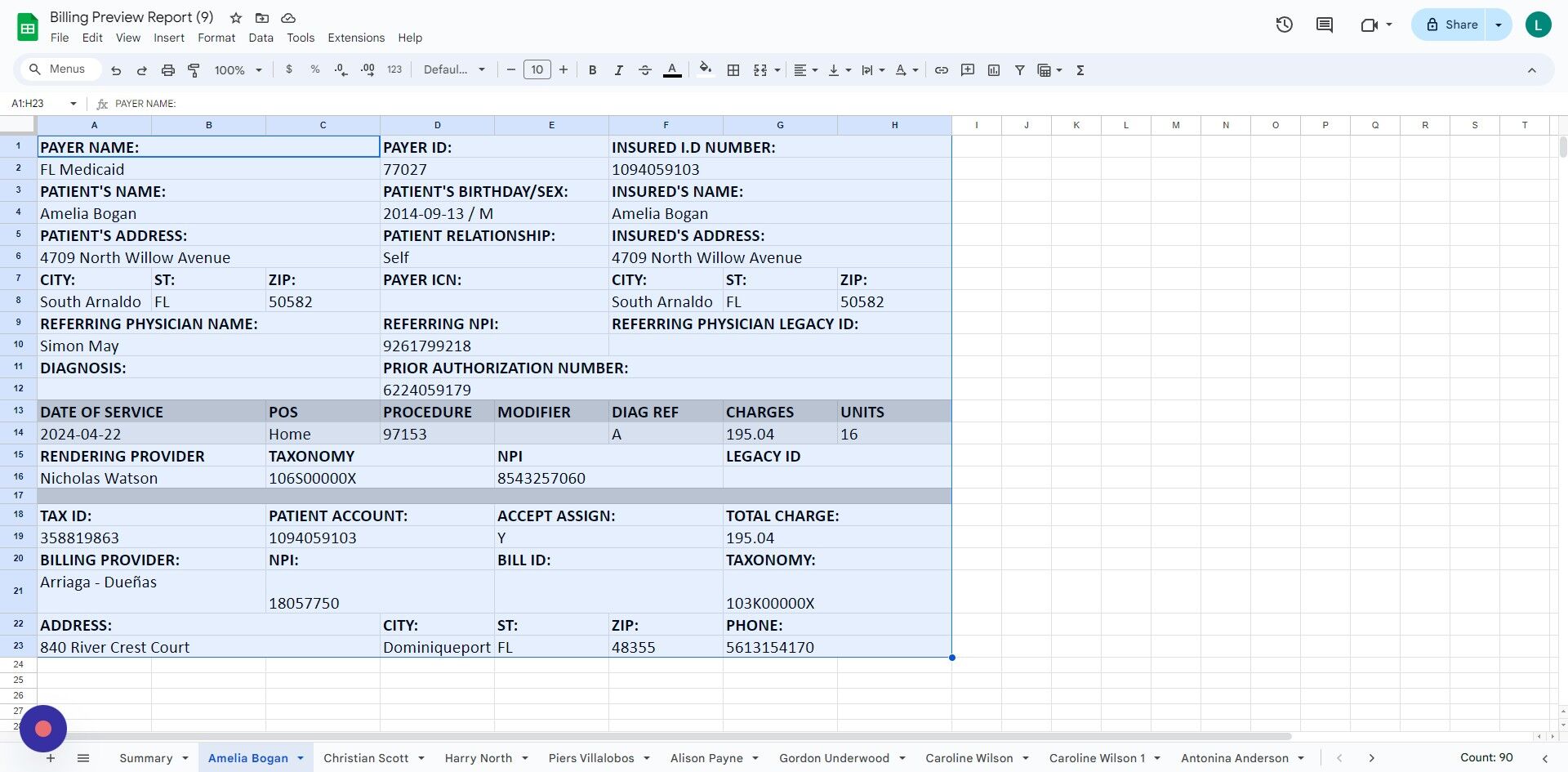Open the functions menu
The image size is (1568, 772).
click(1079, 69)
